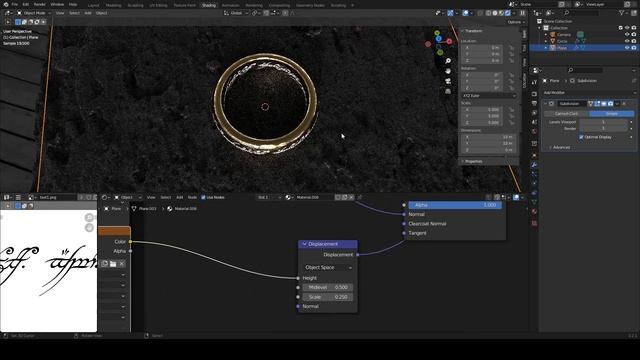The image size is (640, 360).
Task: Hide Circle using its eye icon
Action: [627, 41]
